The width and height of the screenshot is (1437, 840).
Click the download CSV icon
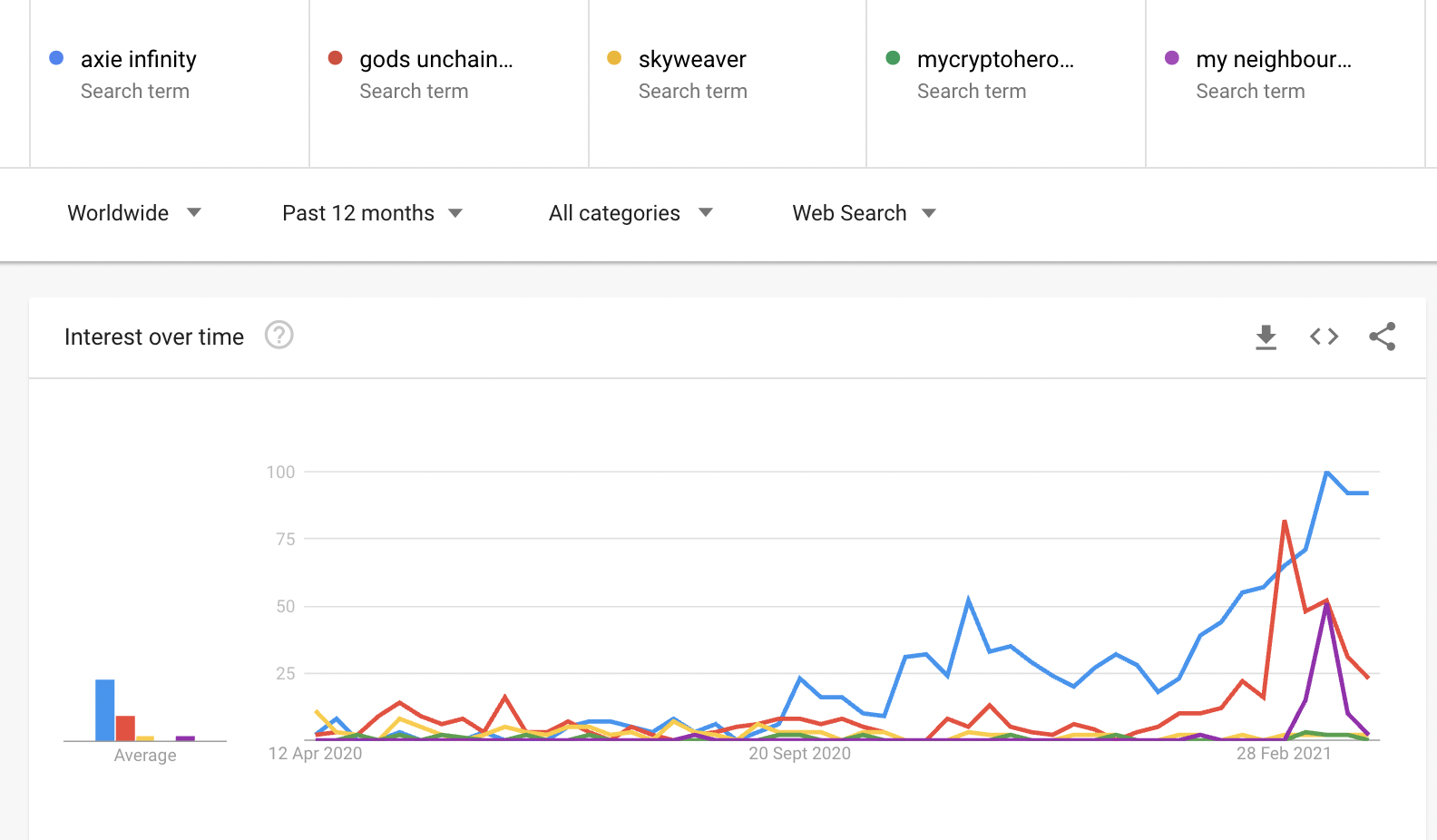pos(1266,337)
